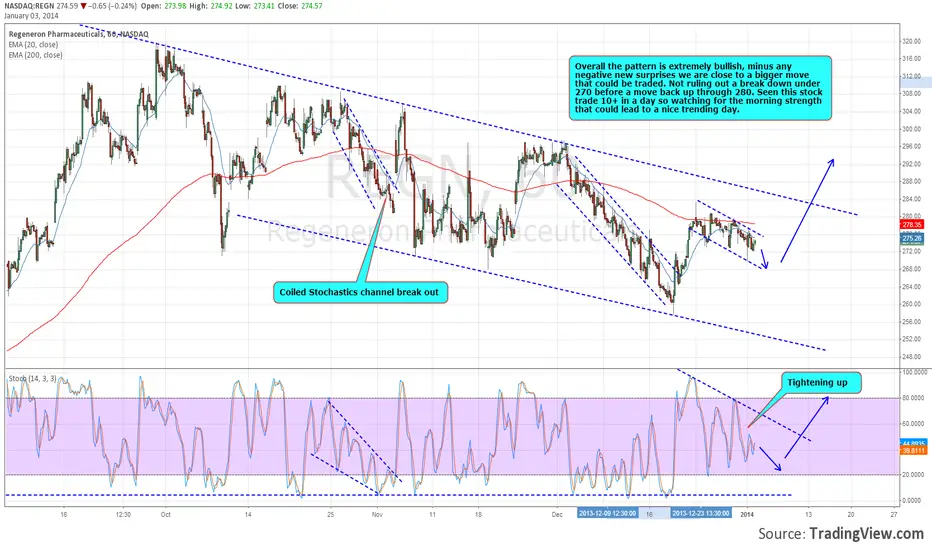Image resolution: width=932 pixels, height=550 pixels.
Task: Click the 248.00 level on price axis
Action: point(911,357)
